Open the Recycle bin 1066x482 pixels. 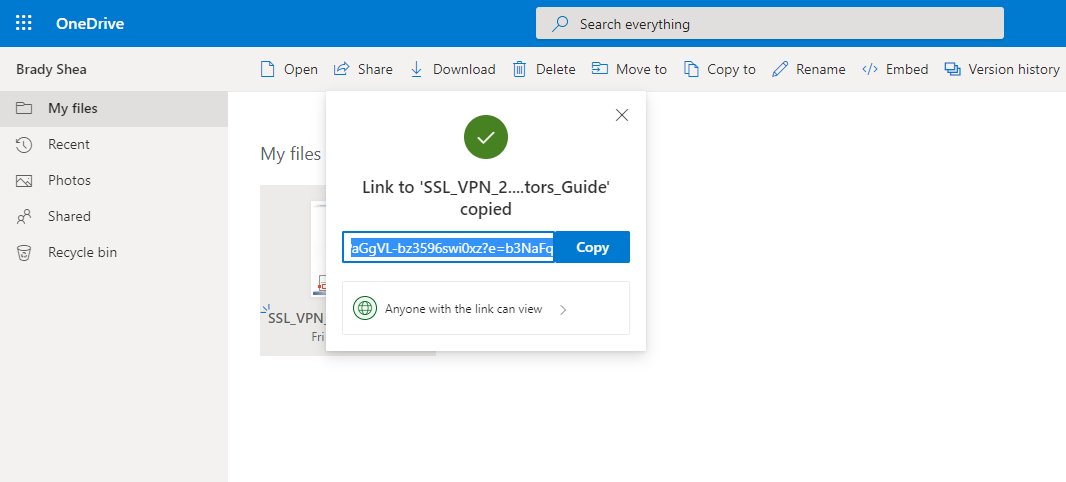tap(82, 252)
